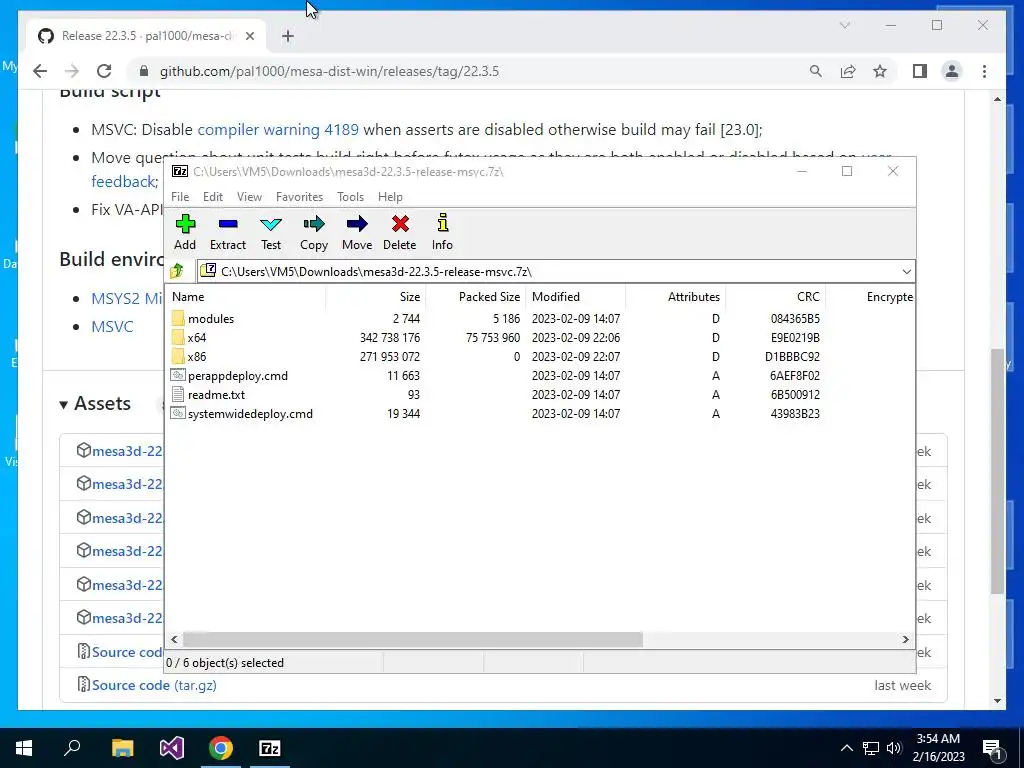Viewport: 1024px width, 768px height.
Task: Bookmark this page with the star icon
Action: click(x=880, y=71)
